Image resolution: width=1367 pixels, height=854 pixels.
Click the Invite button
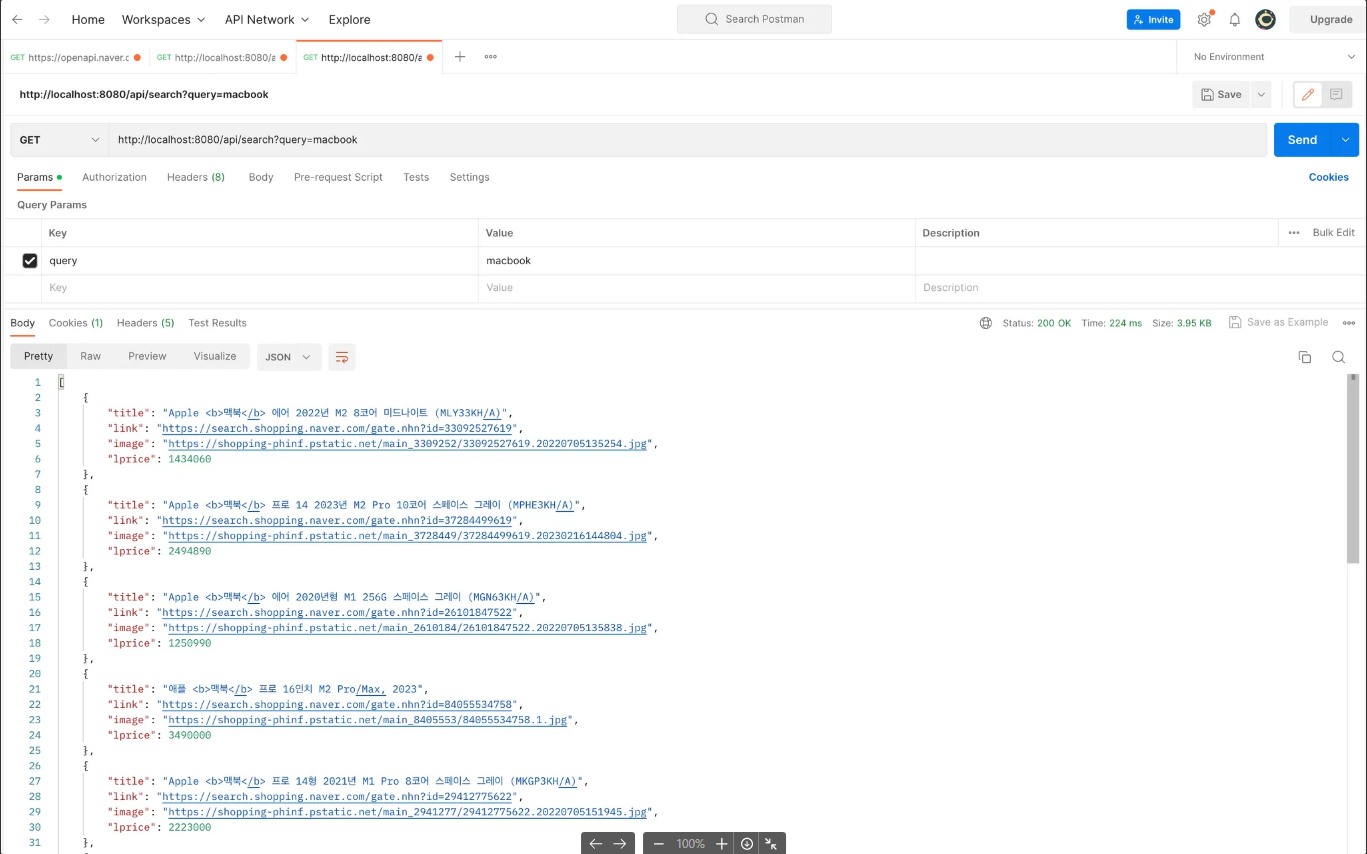[1153, 19]
